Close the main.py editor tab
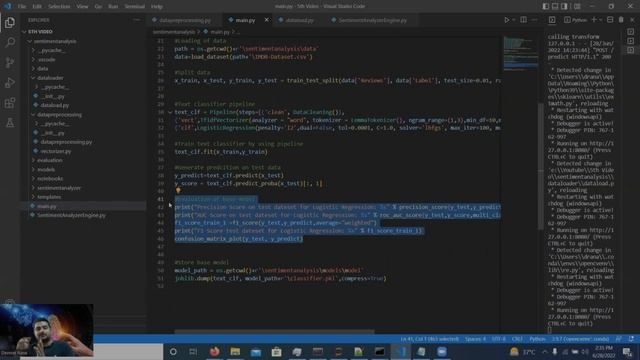 click(267, 20)
